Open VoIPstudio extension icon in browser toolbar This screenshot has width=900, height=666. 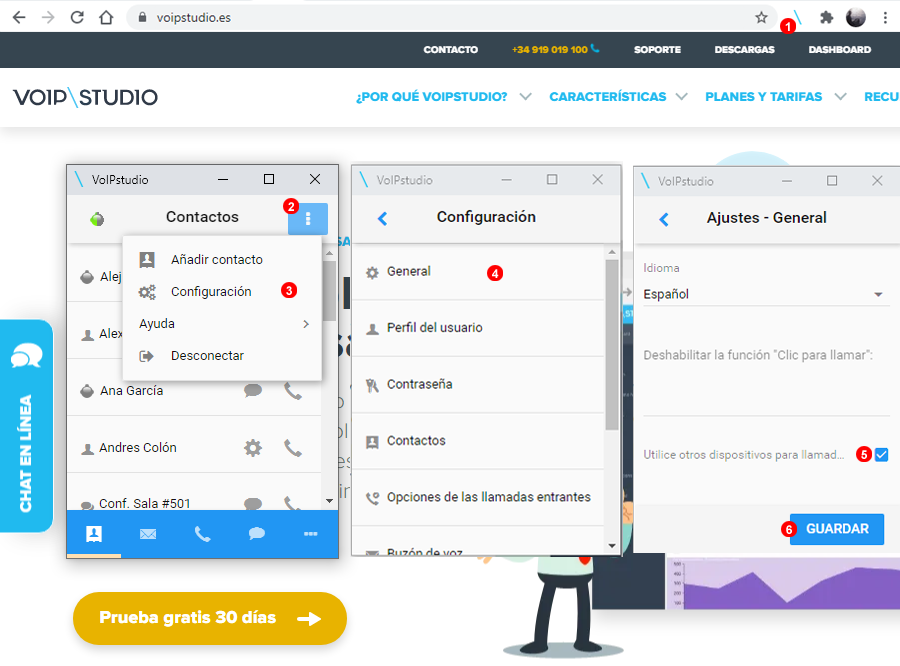pos(797,18)
